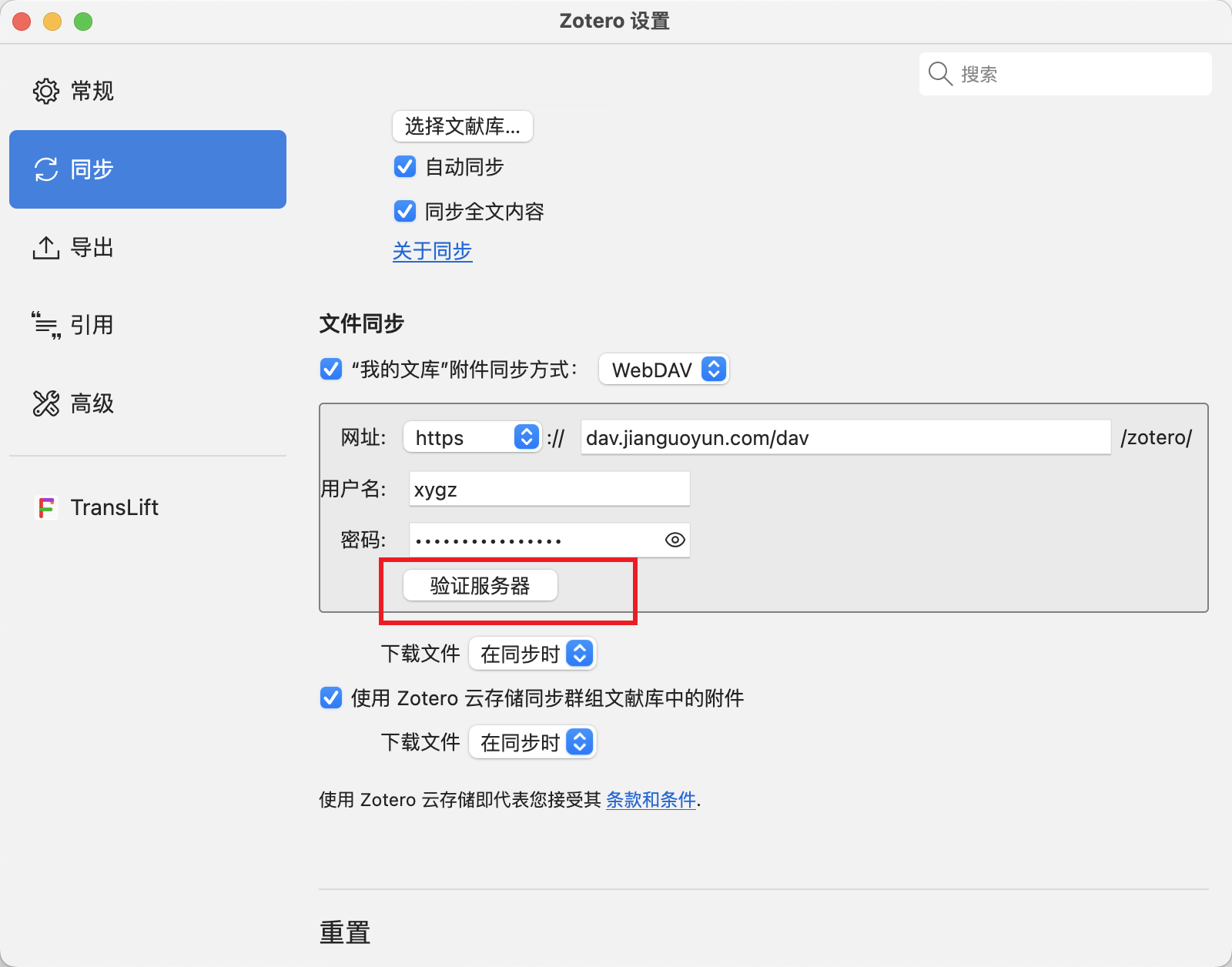Toggle the 同步全文内容 checkbox

(x=405, y=211)
